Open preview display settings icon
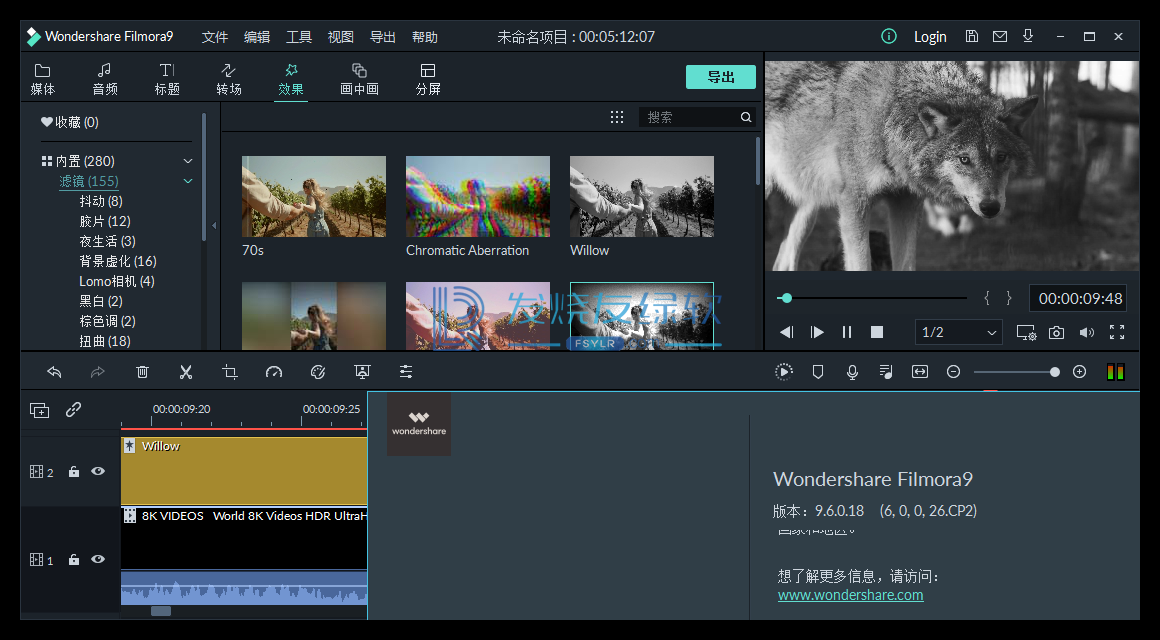Screen dimensions: 1160x640 1026,332
